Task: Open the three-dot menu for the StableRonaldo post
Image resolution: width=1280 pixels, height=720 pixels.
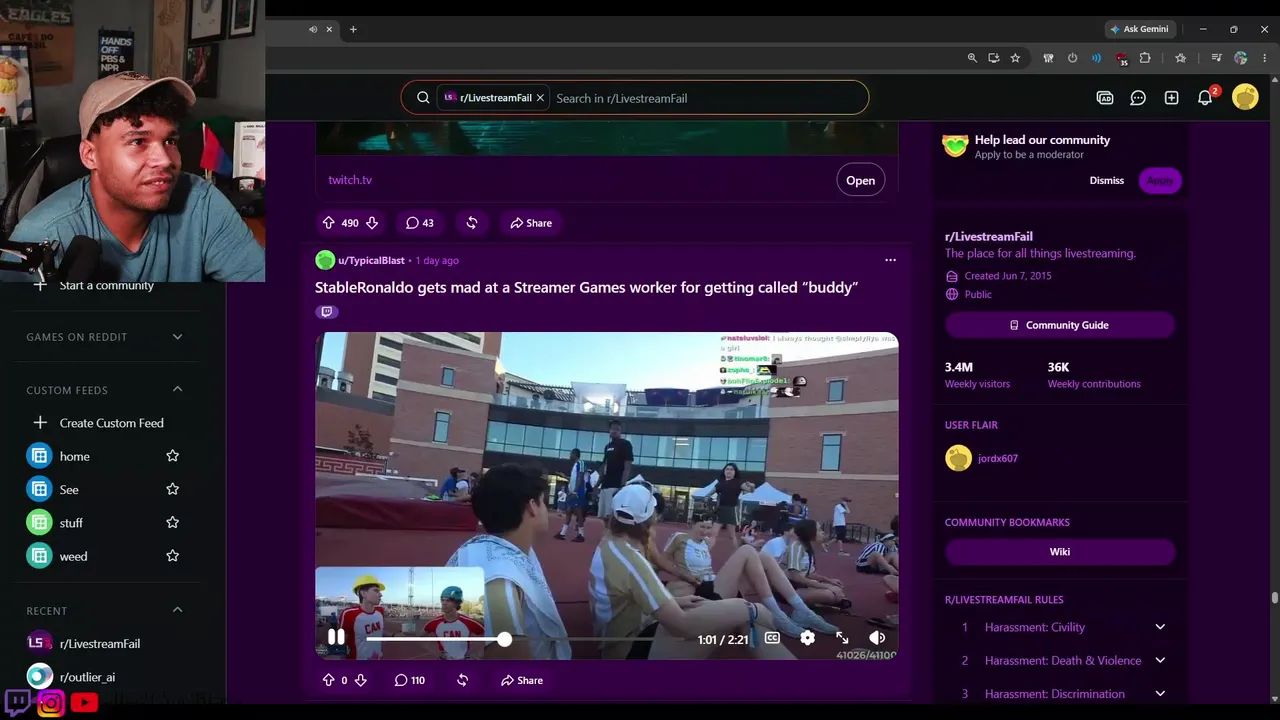Action: point(890,260)
